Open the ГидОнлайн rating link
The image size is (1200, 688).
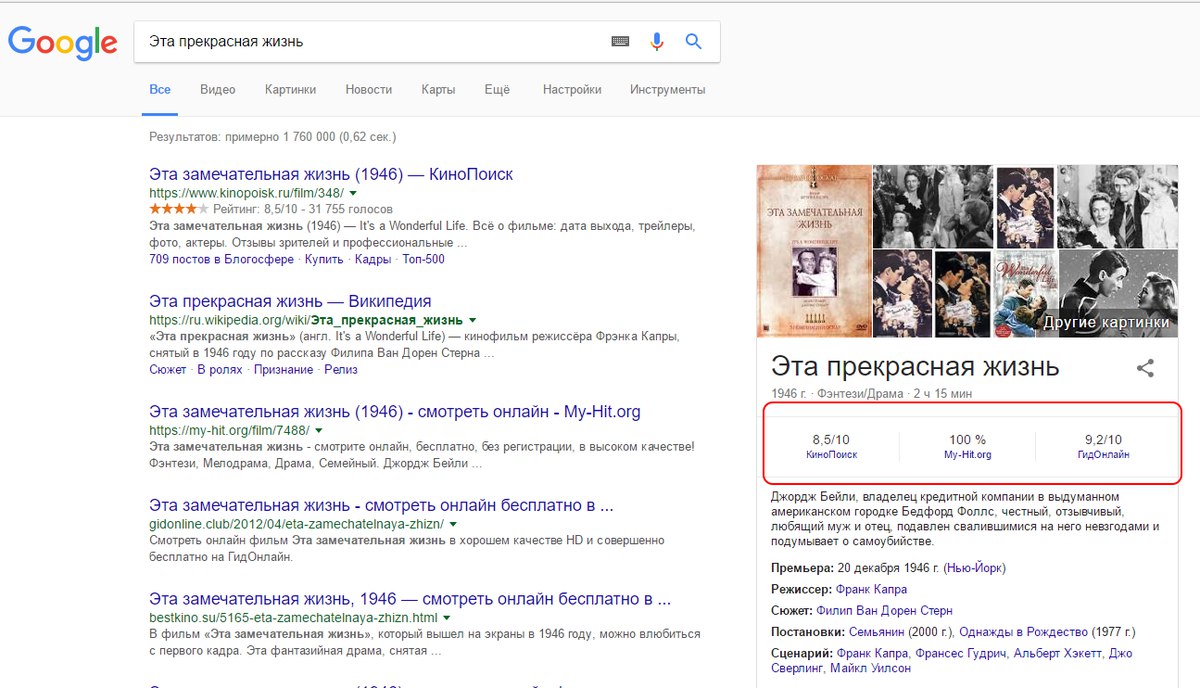[x=1103, y=454]
